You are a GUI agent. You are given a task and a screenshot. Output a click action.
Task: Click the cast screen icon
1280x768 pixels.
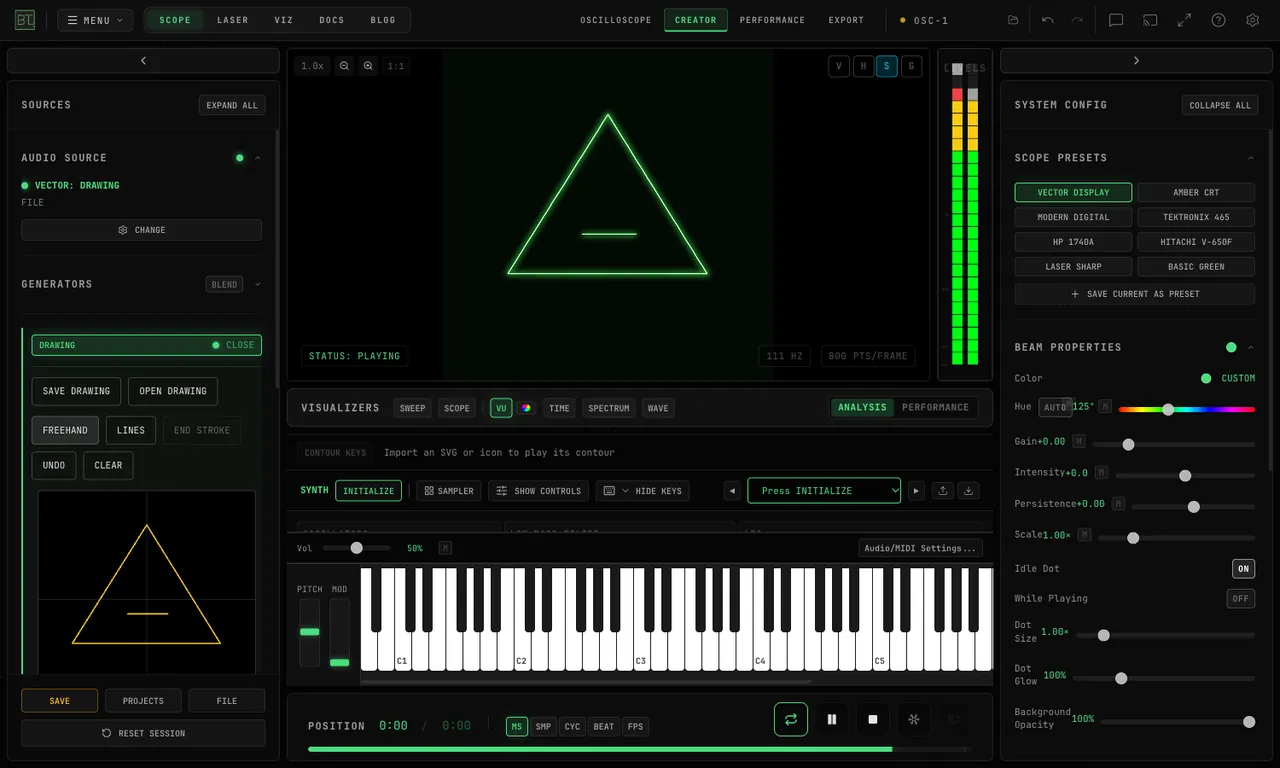[1150, 20]
